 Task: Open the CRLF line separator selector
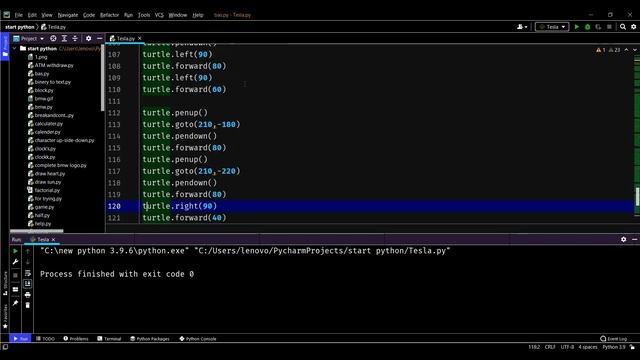pos(550,347)
